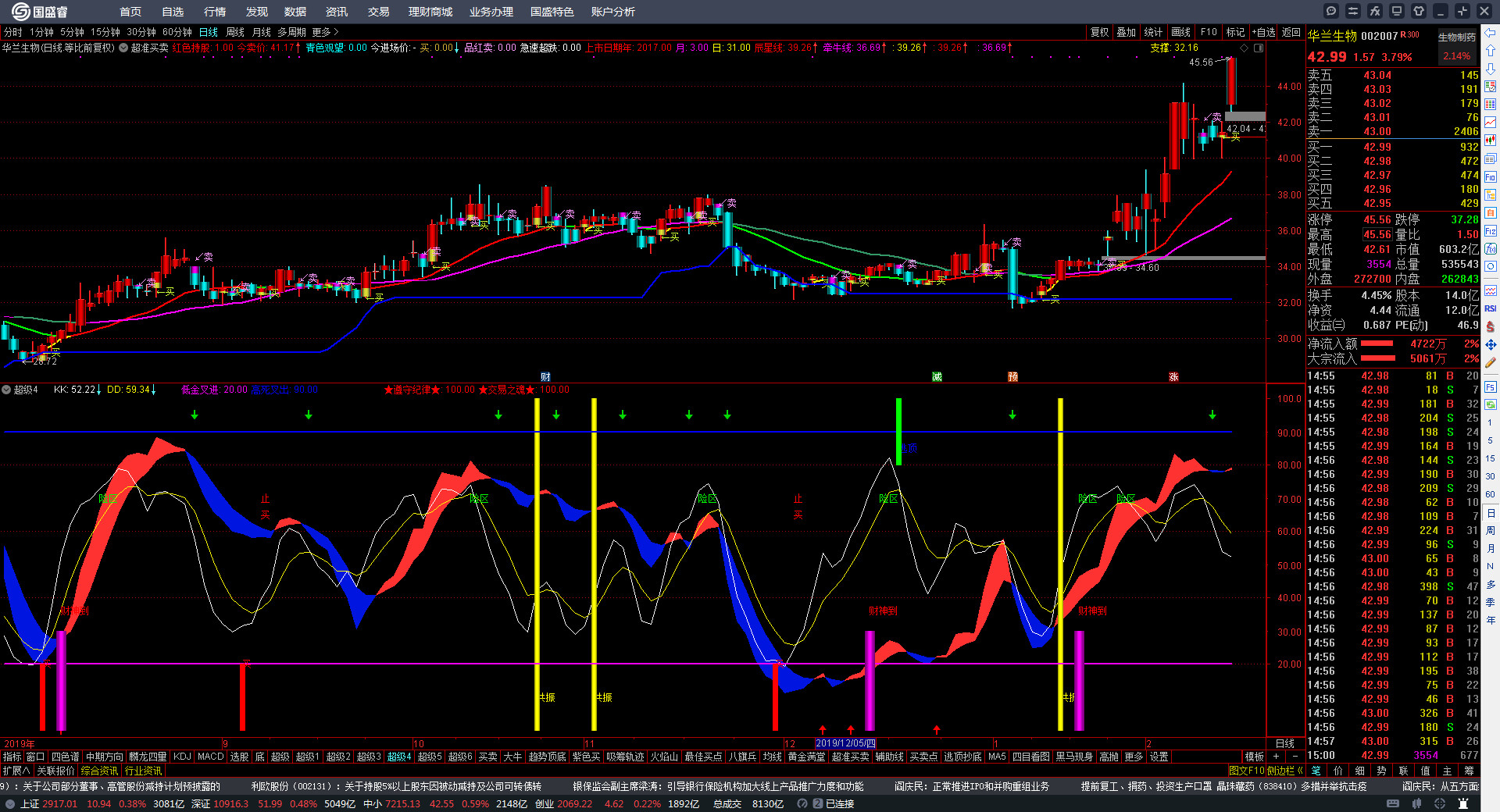Screen dimensions: 1500x812
Task: Select 势 trend view tab
Action: tap(1382, 770)
